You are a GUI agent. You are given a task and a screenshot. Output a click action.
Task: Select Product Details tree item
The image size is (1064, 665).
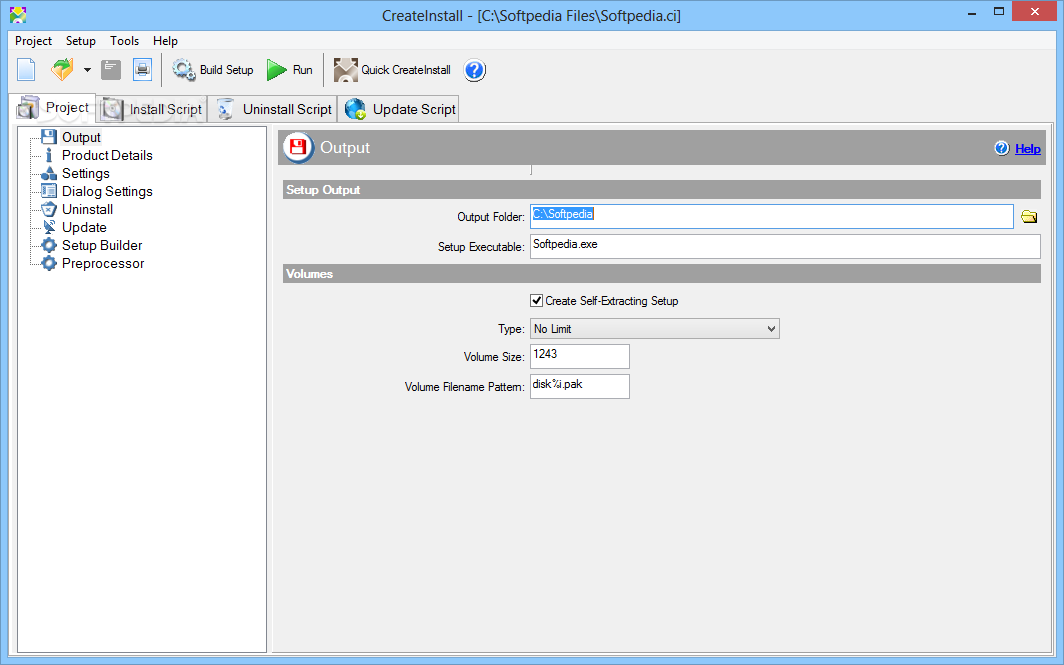(x=107, y=155)
